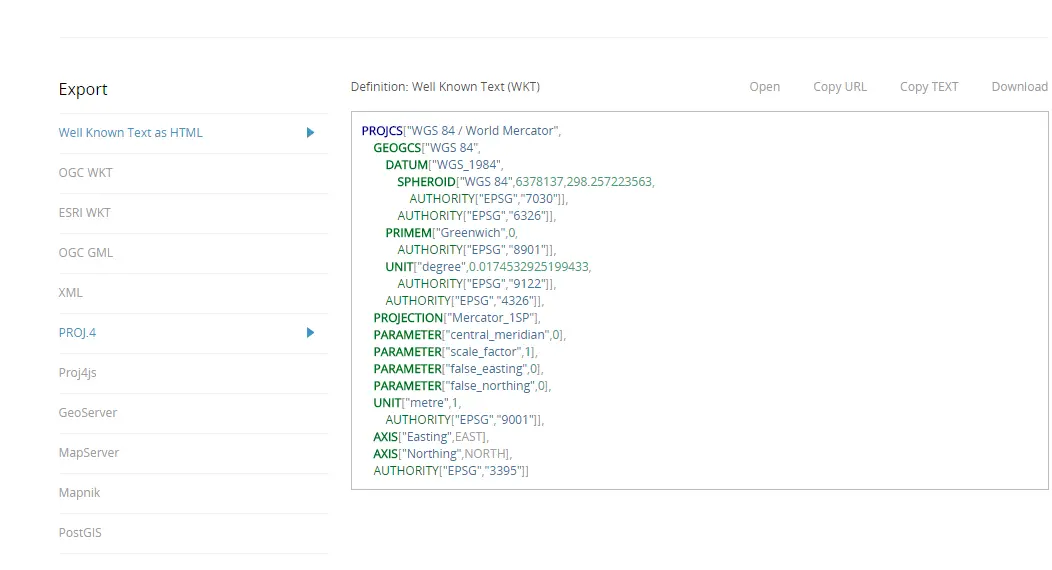Select PostGIS export format

pos(80,533)
